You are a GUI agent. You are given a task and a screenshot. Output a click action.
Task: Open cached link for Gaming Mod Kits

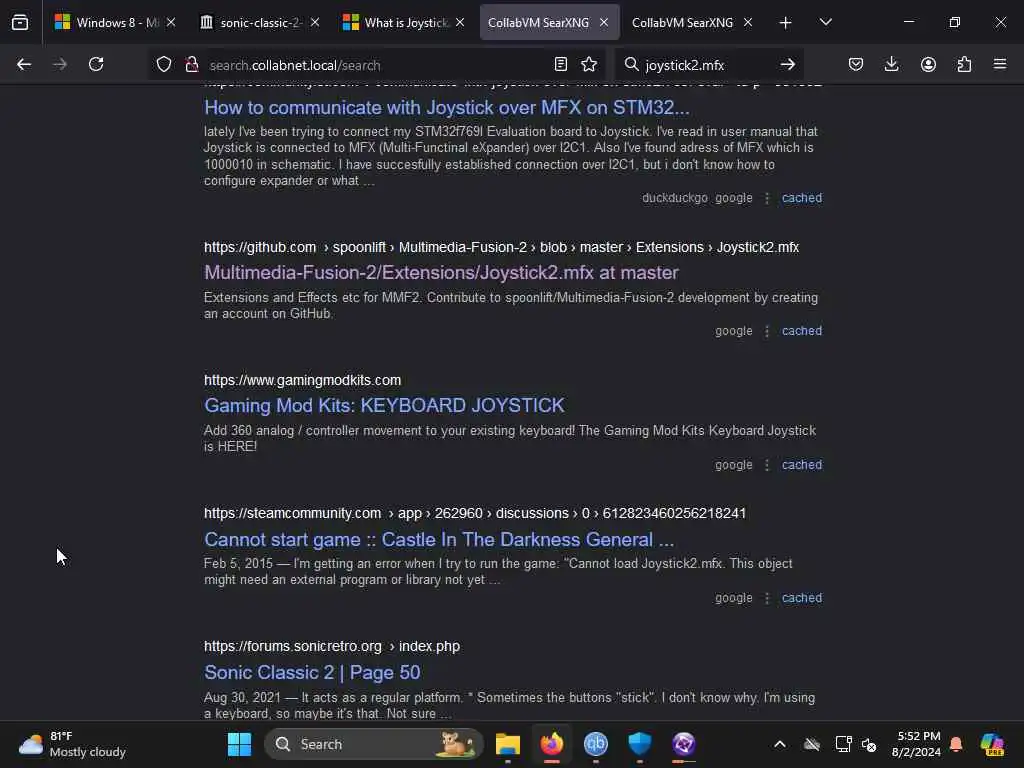(802, 465)
